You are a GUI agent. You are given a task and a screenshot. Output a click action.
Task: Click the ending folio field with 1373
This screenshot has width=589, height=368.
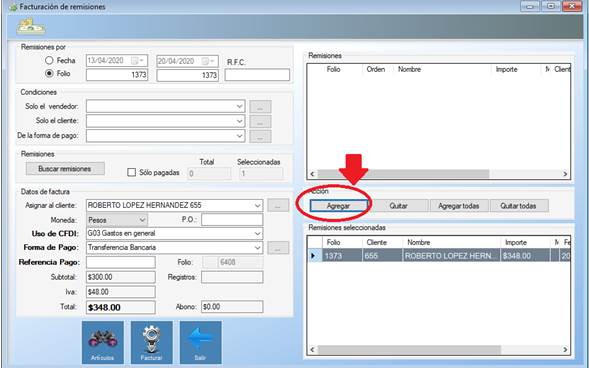[x=187, y=75]
